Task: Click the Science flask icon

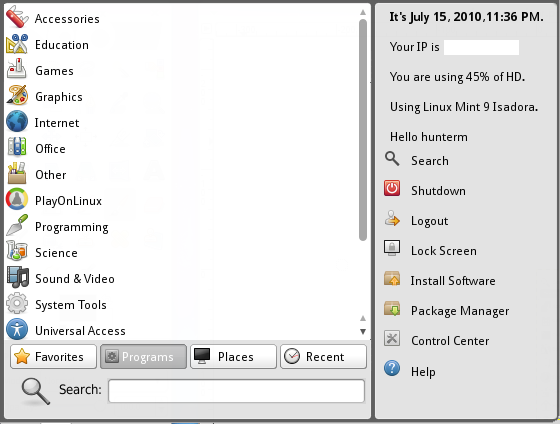Action: point(17,251)
